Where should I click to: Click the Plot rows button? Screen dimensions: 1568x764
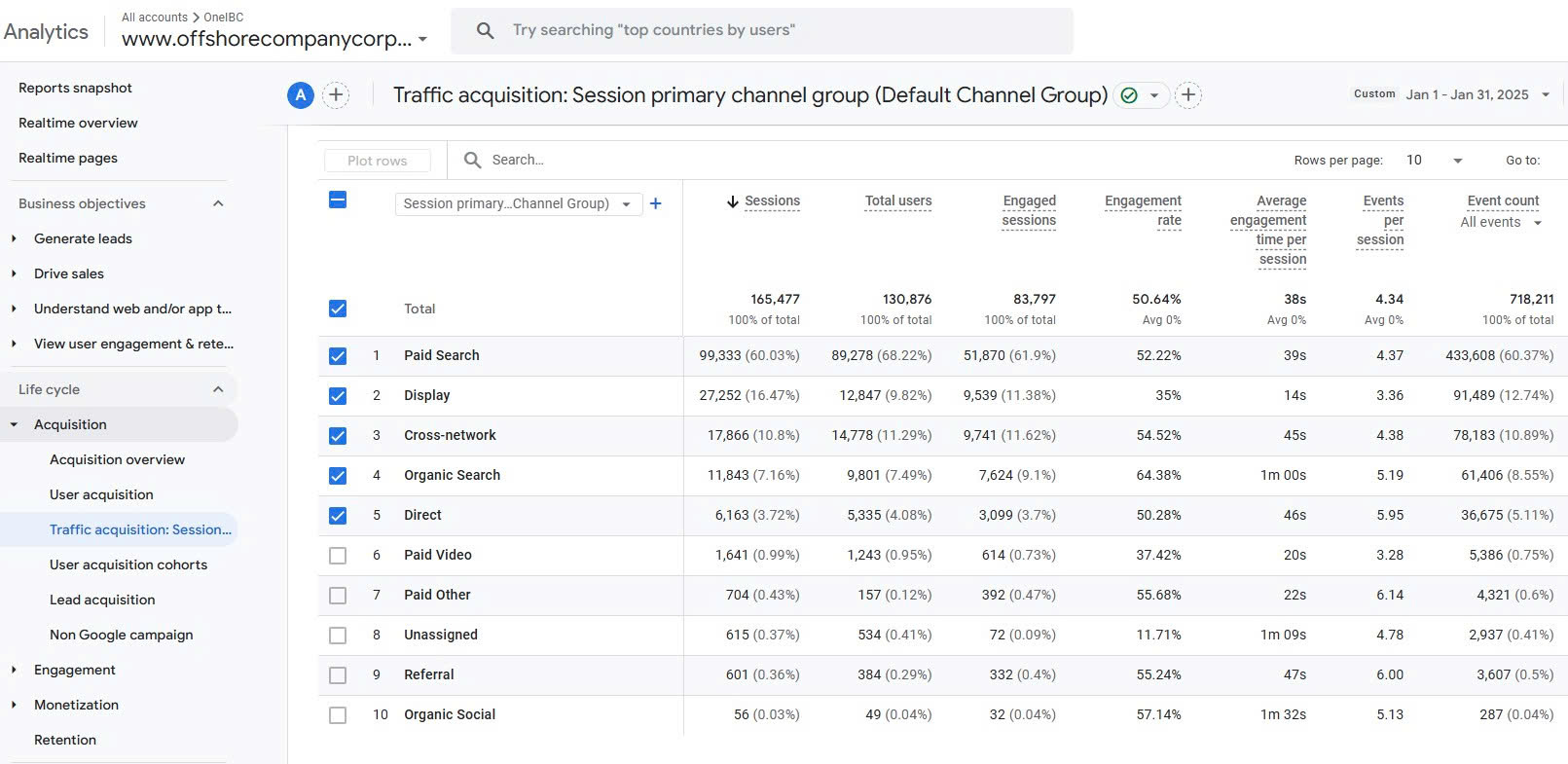[378, 161]
